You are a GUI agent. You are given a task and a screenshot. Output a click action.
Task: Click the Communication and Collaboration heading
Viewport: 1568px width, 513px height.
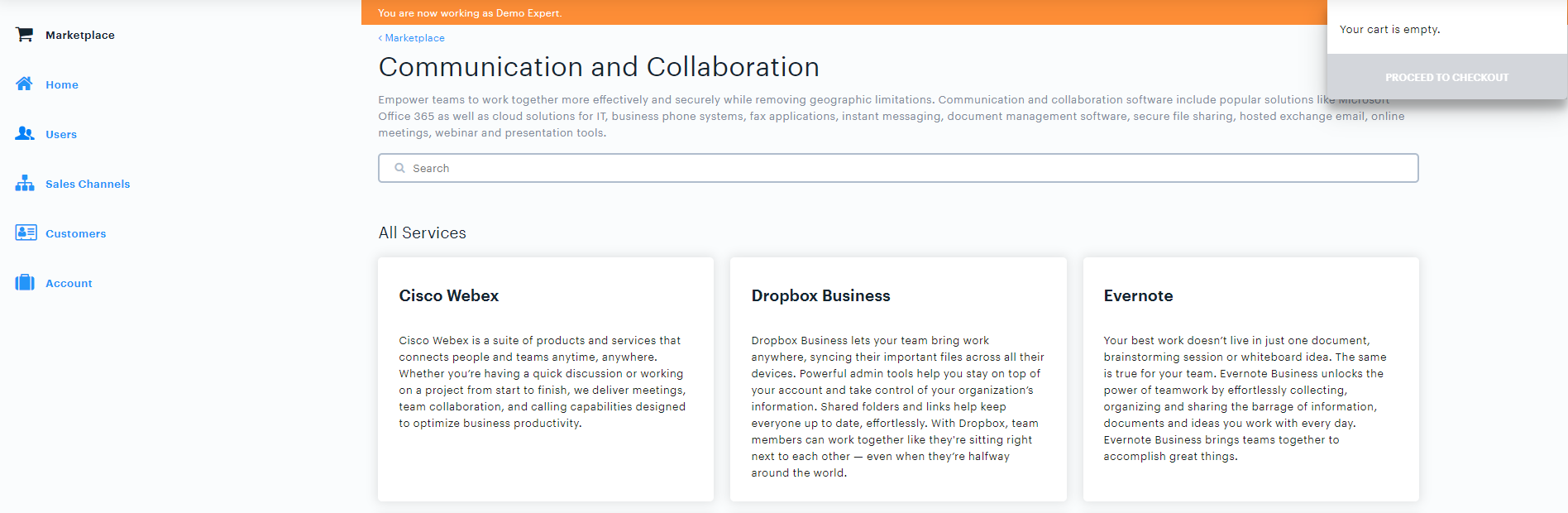pyautogui.click(x=599, y=67)
